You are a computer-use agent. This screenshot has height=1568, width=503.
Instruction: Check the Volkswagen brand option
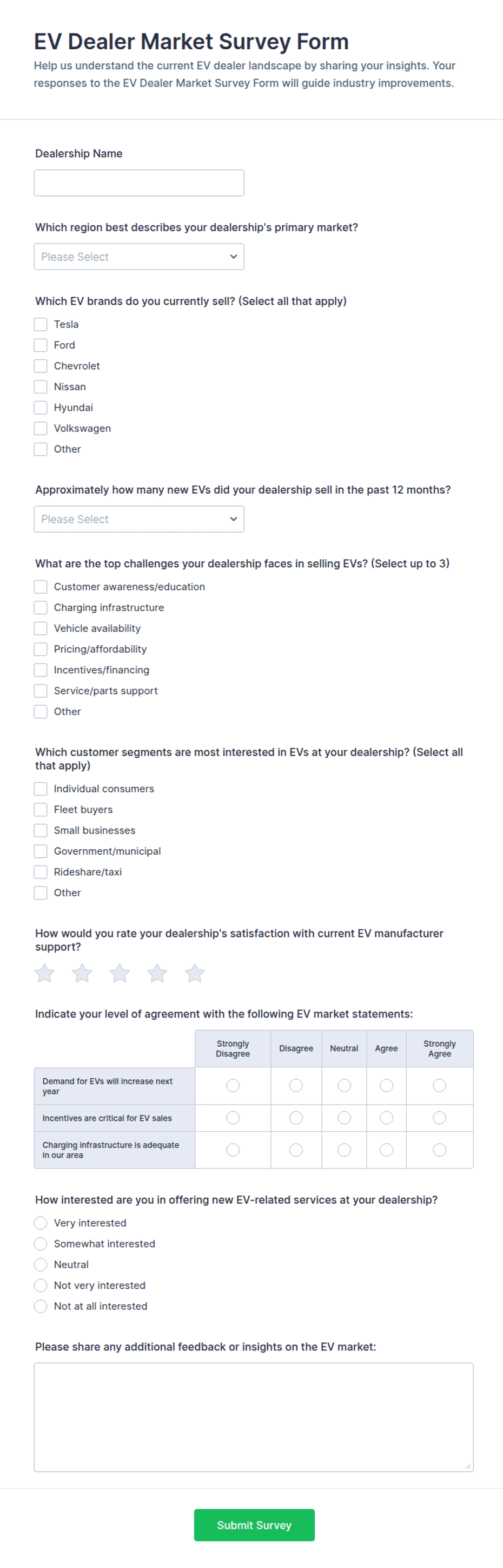(41, 429)
